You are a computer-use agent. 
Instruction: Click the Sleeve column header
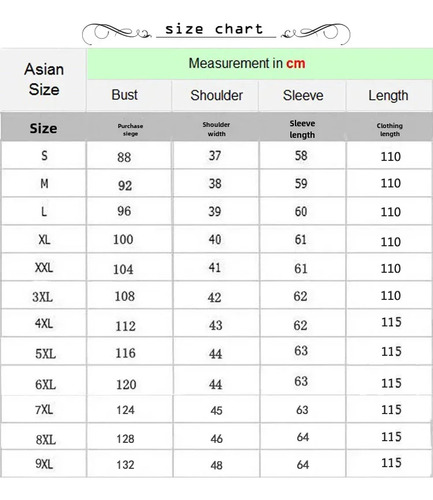pos(303,95)
